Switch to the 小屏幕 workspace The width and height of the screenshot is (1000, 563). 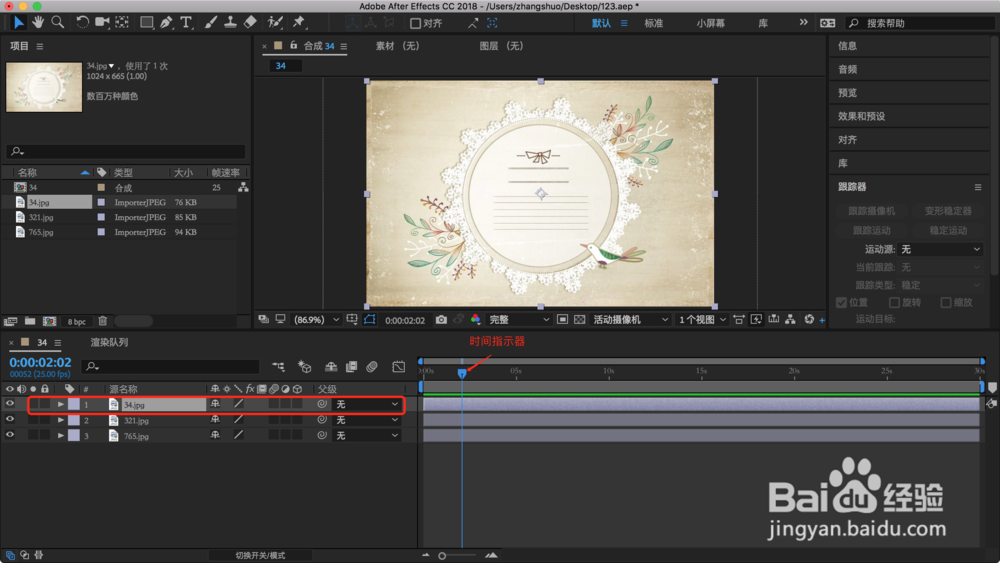click(710, 23)
